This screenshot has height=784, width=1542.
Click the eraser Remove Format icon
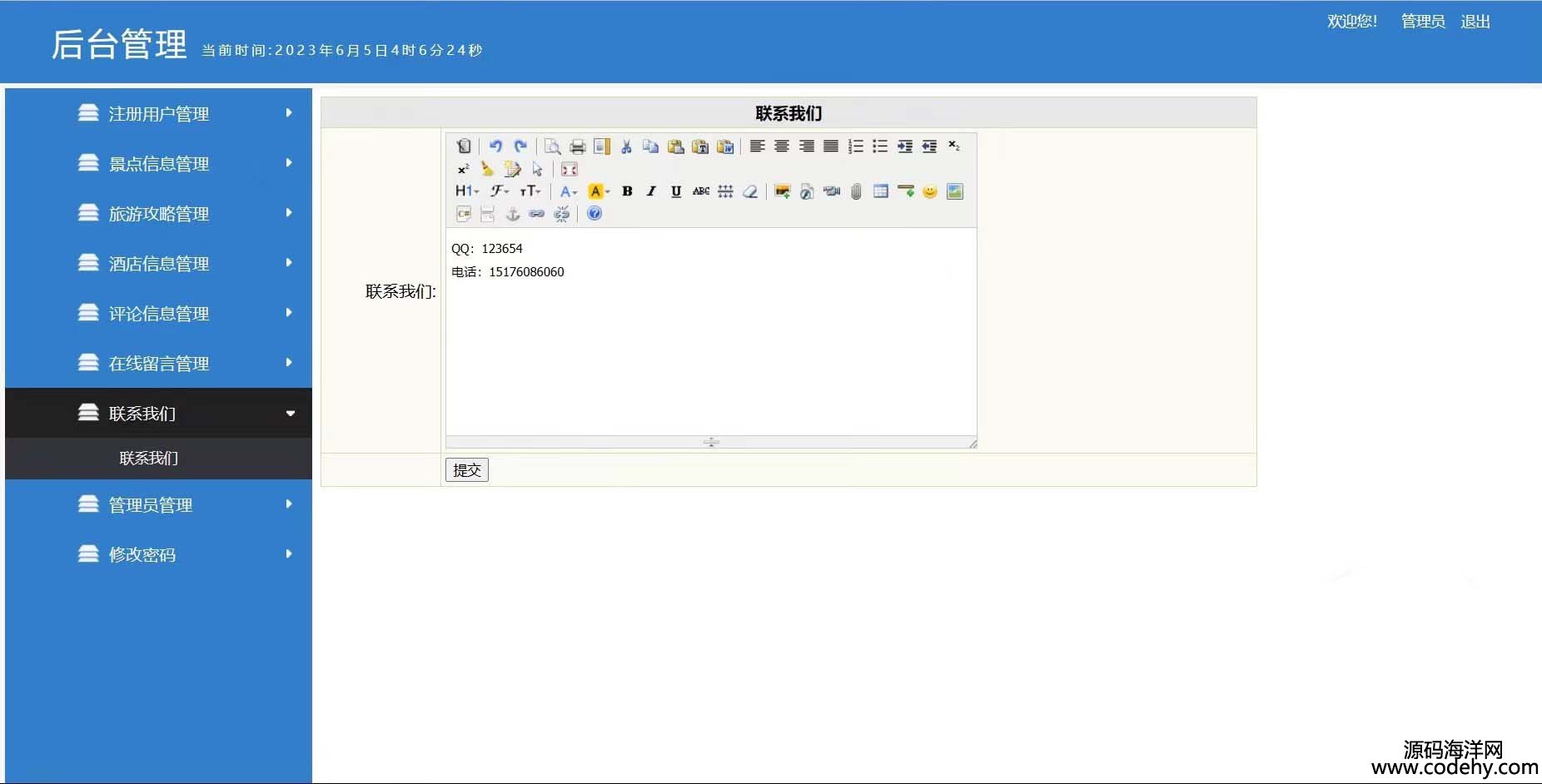(x=750, y=191)
